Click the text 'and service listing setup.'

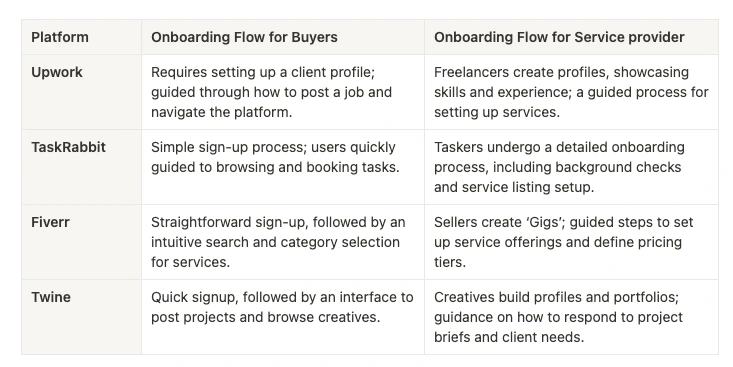pos(514,187)
